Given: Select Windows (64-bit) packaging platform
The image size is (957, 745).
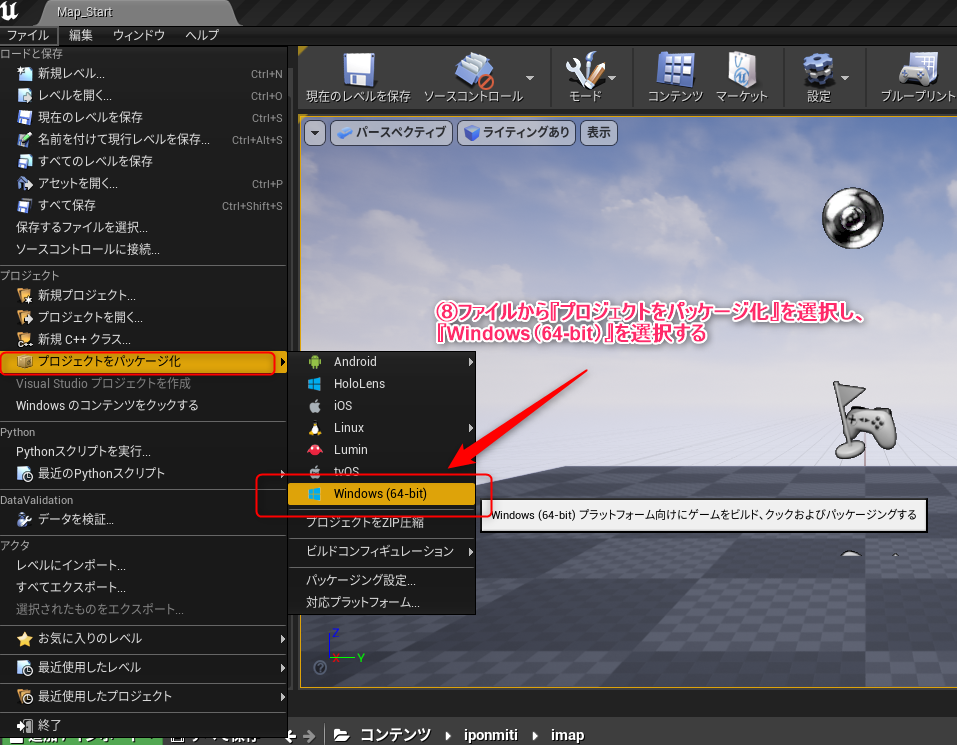Looking at the screenshot, I should click(380, 493).
